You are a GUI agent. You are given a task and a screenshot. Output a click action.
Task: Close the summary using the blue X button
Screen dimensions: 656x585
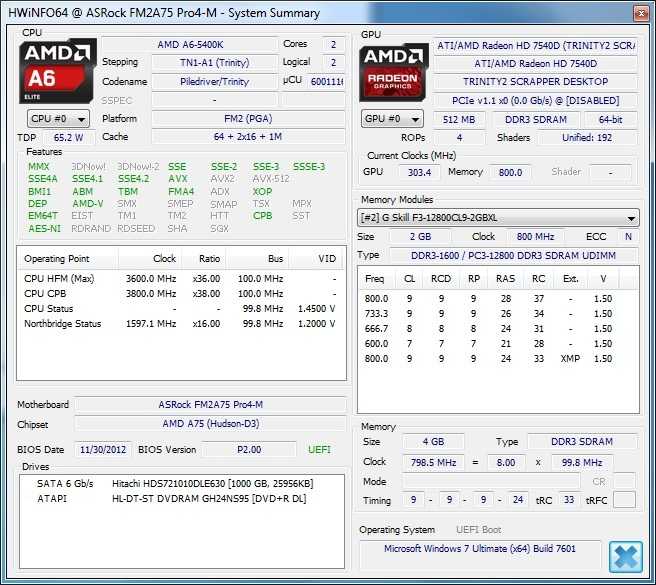click(x=625, y=556)
